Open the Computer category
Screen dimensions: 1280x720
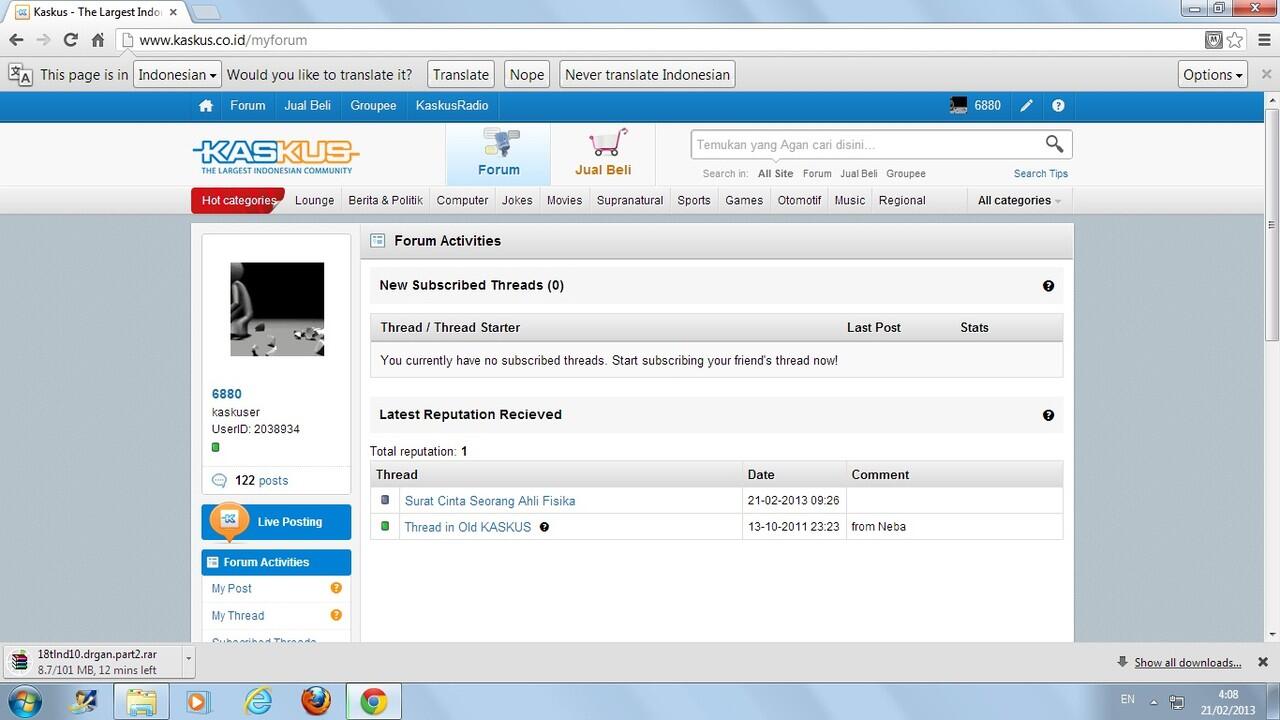(462, 200)
